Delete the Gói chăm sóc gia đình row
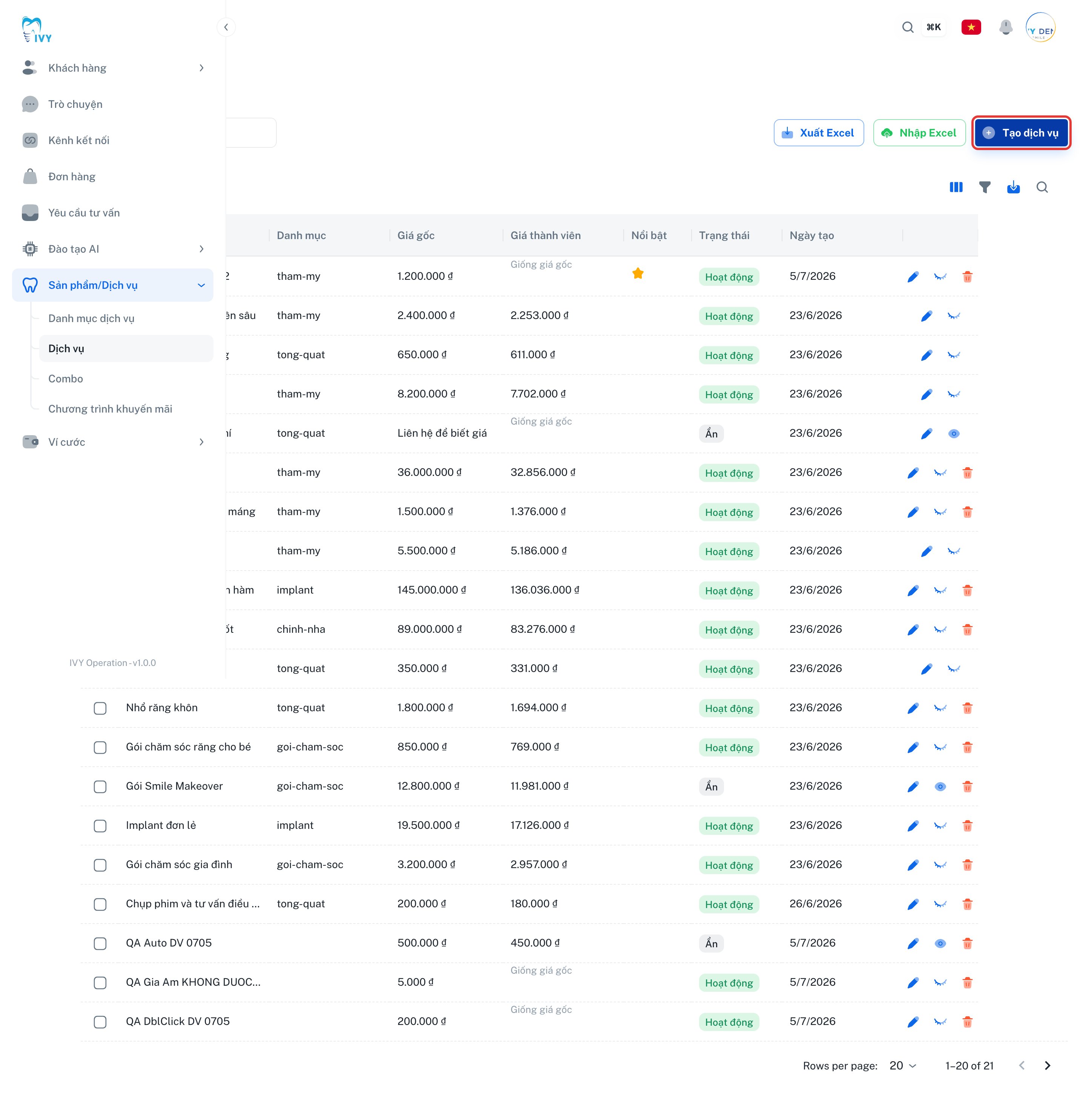1086x1120 pixels. pos(967,865)
